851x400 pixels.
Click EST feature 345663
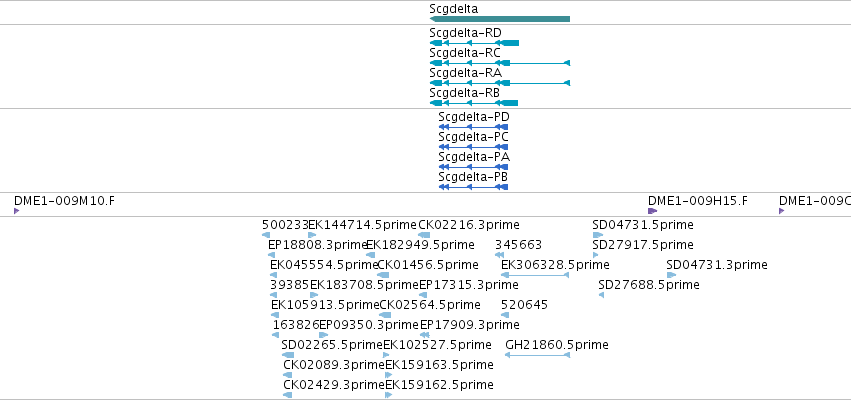click(x=499, y=255)
